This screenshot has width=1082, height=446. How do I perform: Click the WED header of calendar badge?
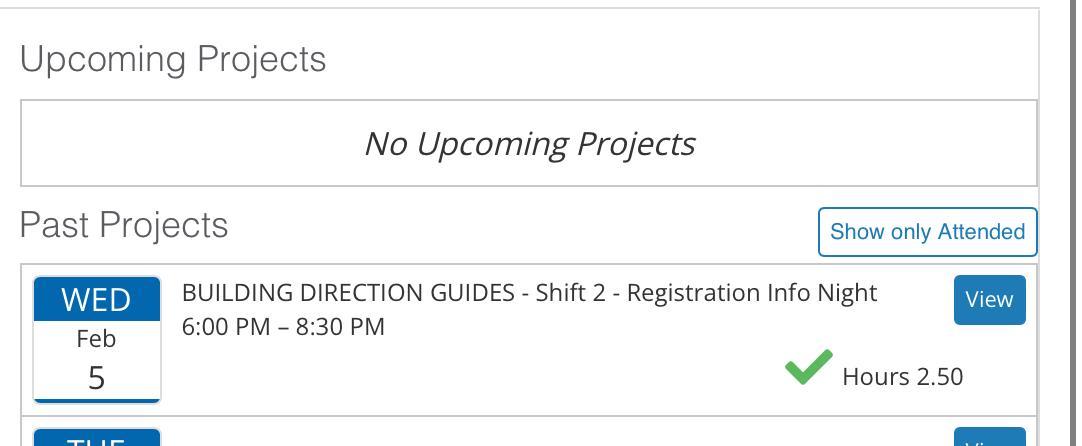pos(97,299)
